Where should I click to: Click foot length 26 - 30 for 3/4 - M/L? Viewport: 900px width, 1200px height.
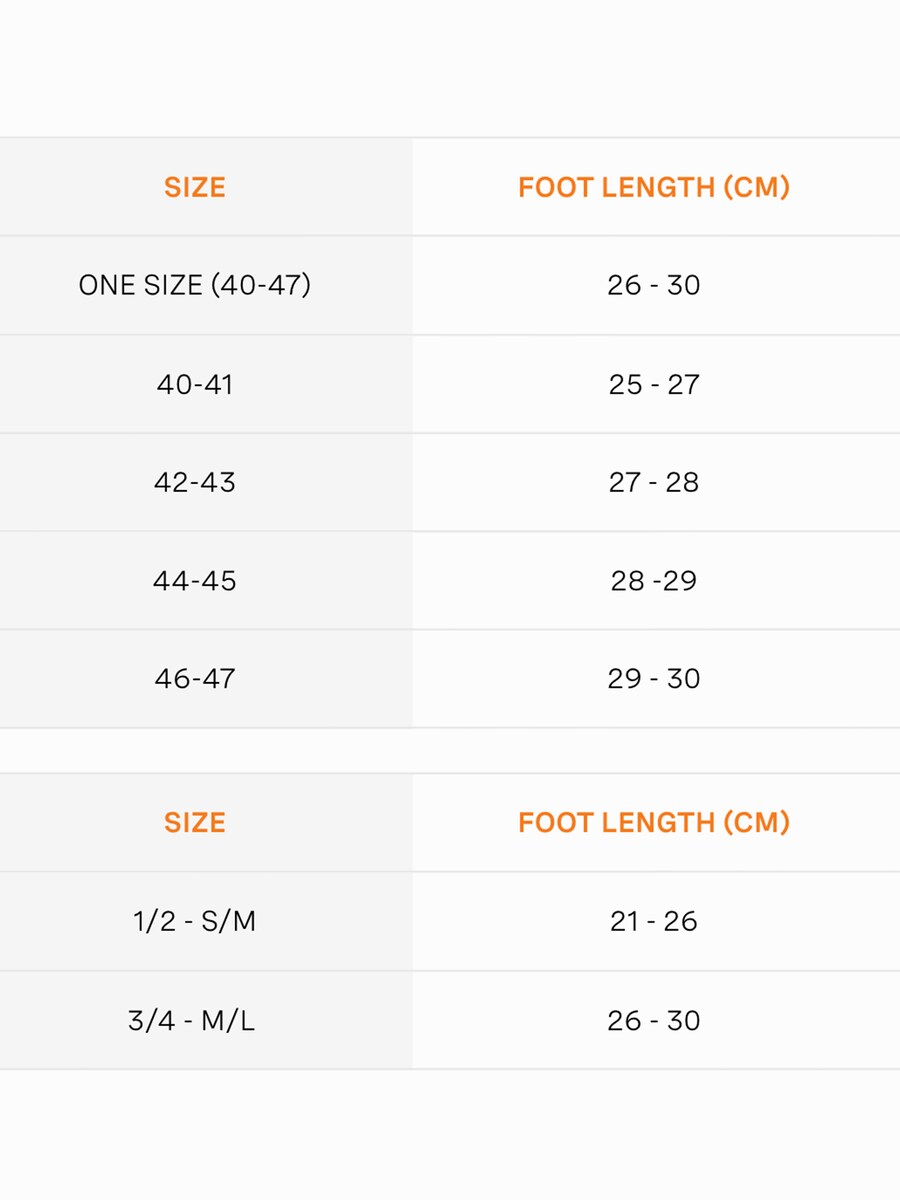click(x=654, y=1020)
